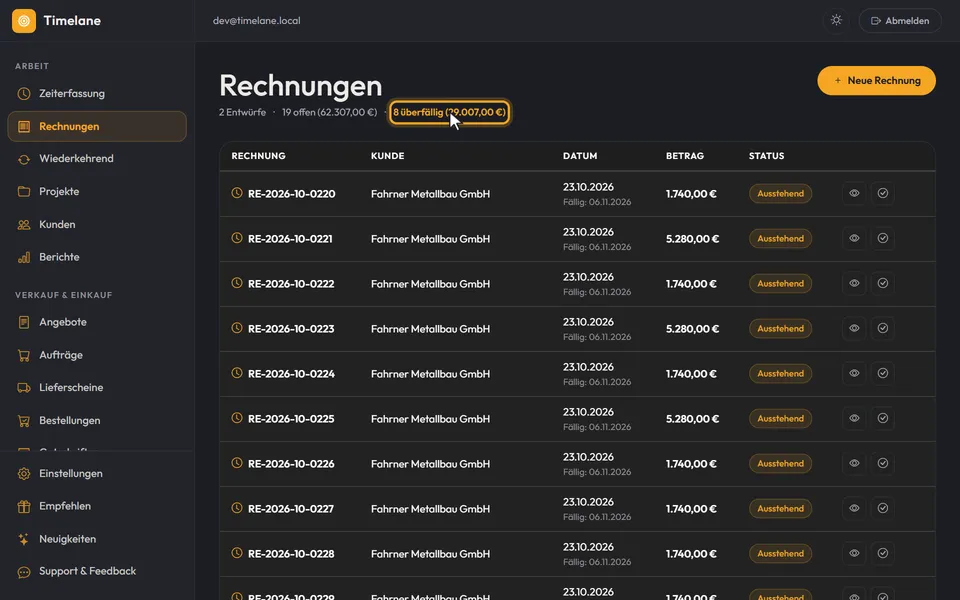The image size is (960, 600).
Task: Click the RECHNUNG column header
Action: coord(258,156)
